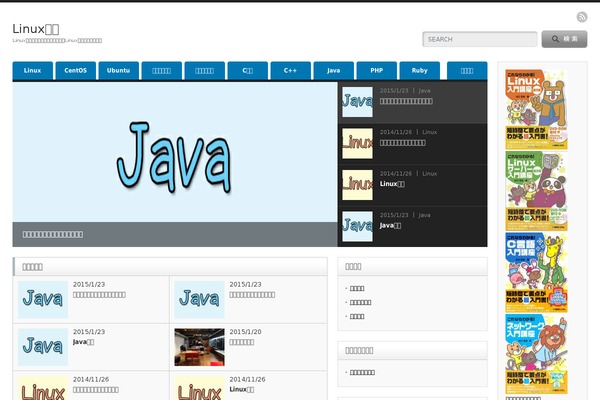Viewport: 600px width, 400px height.
Task: Open the Java navigation tab
Action: coord(334,70)
